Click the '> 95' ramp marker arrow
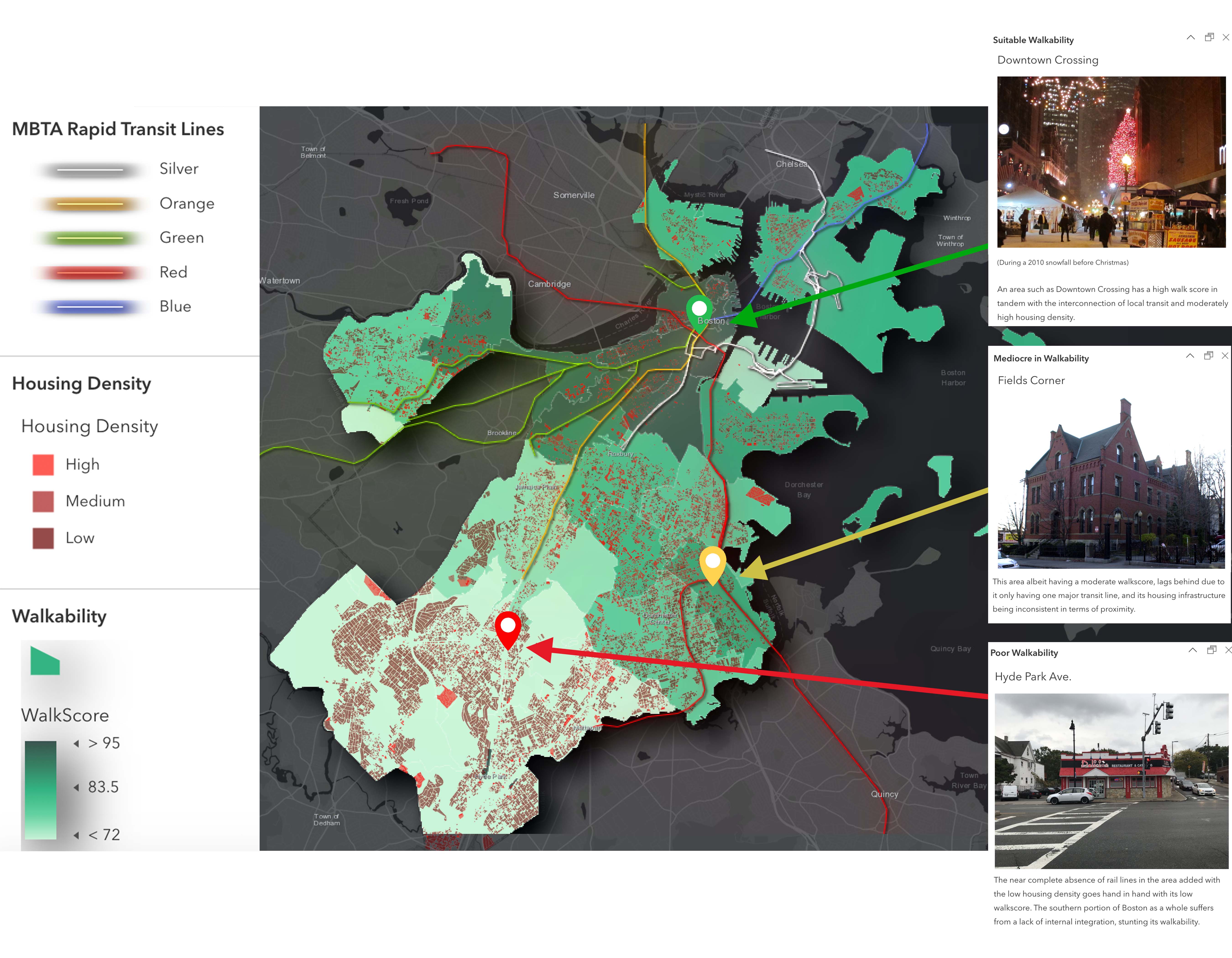The image size is (1232, 958). (x=76, y=744)
